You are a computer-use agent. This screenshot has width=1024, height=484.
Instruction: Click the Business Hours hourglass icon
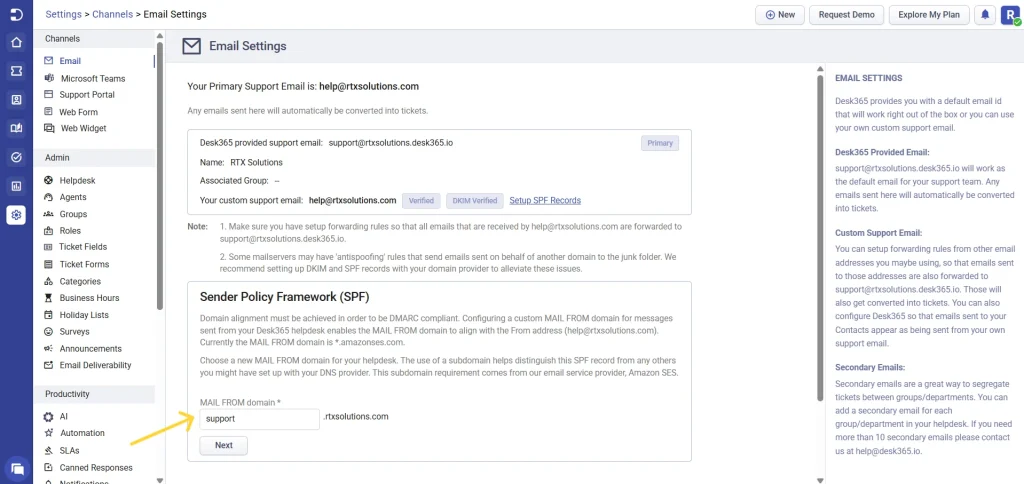tap(48, 298)
